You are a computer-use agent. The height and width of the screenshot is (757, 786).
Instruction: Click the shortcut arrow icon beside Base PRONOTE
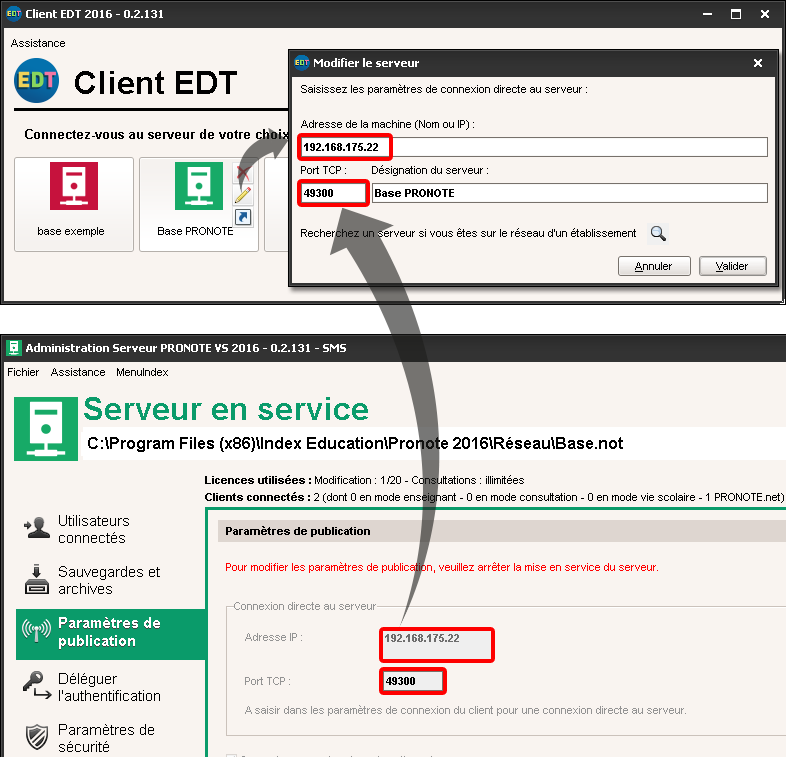point(243,217)
